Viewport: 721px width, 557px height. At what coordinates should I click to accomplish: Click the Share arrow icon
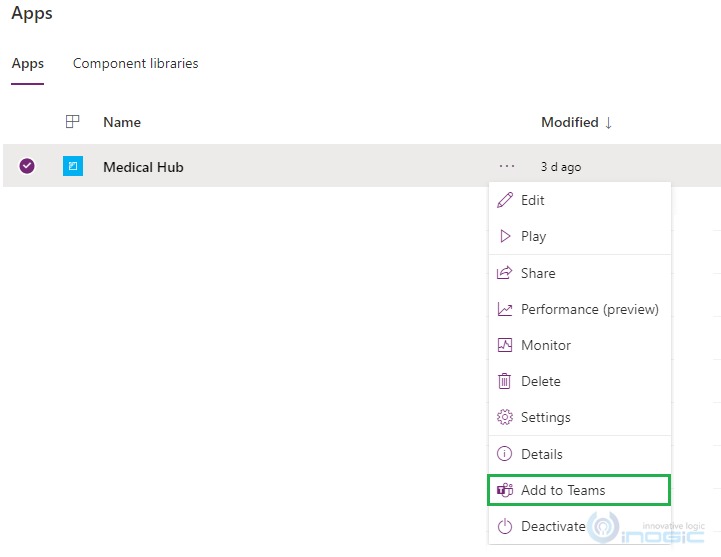pos(504,273)
